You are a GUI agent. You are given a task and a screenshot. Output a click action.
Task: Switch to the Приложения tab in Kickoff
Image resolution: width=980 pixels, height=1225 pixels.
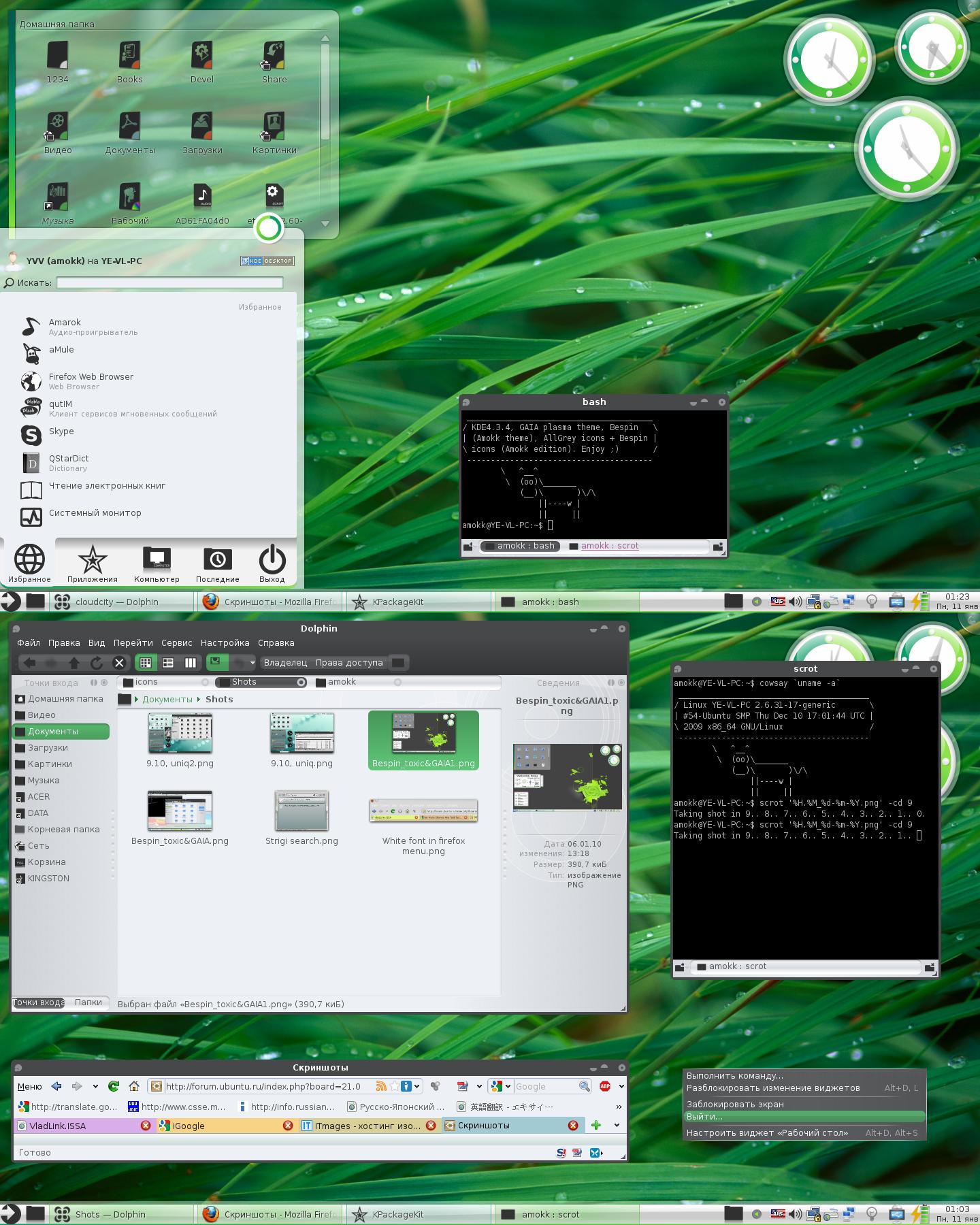[x=93, y=564]
